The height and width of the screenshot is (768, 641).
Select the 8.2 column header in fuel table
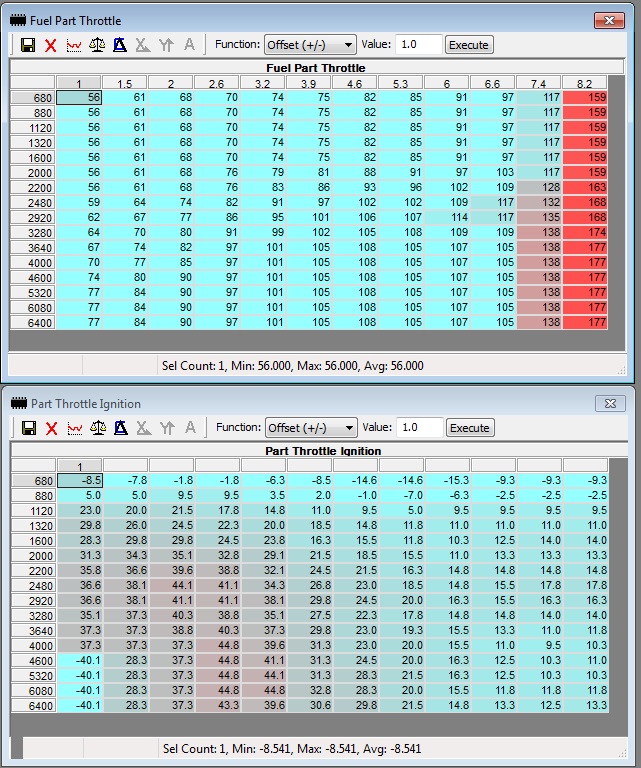tap(585, 83)
